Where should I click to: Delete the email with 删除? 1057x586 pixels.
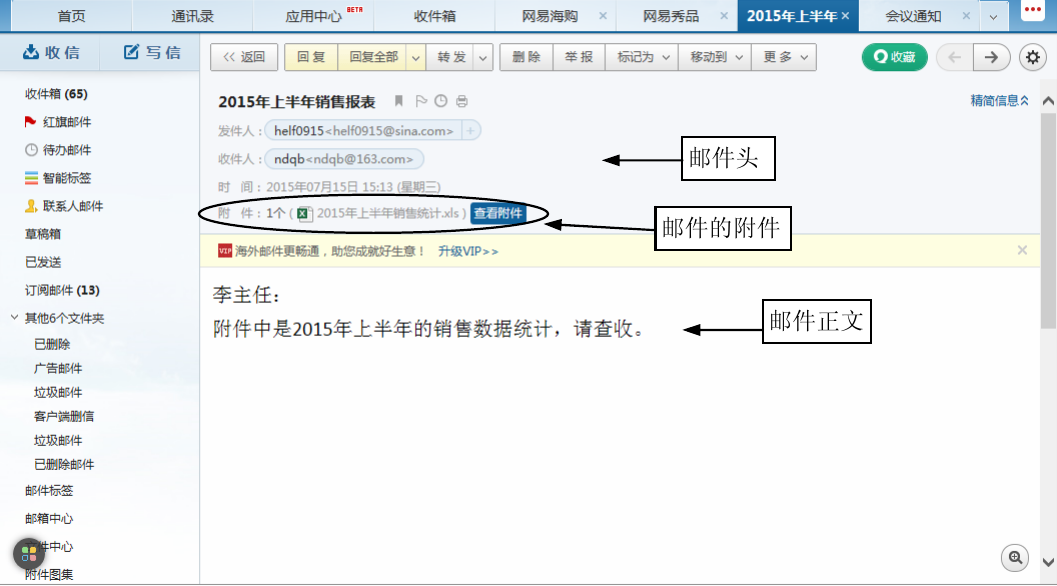click(526, 57)
